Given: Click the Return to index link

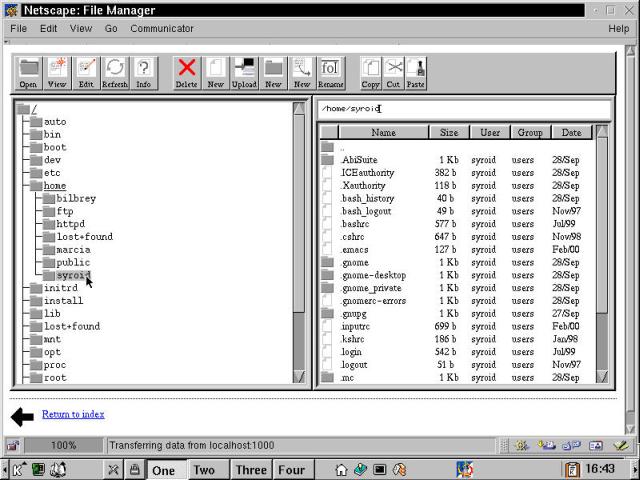Looking at the screenshot, I should pos(73,414).
